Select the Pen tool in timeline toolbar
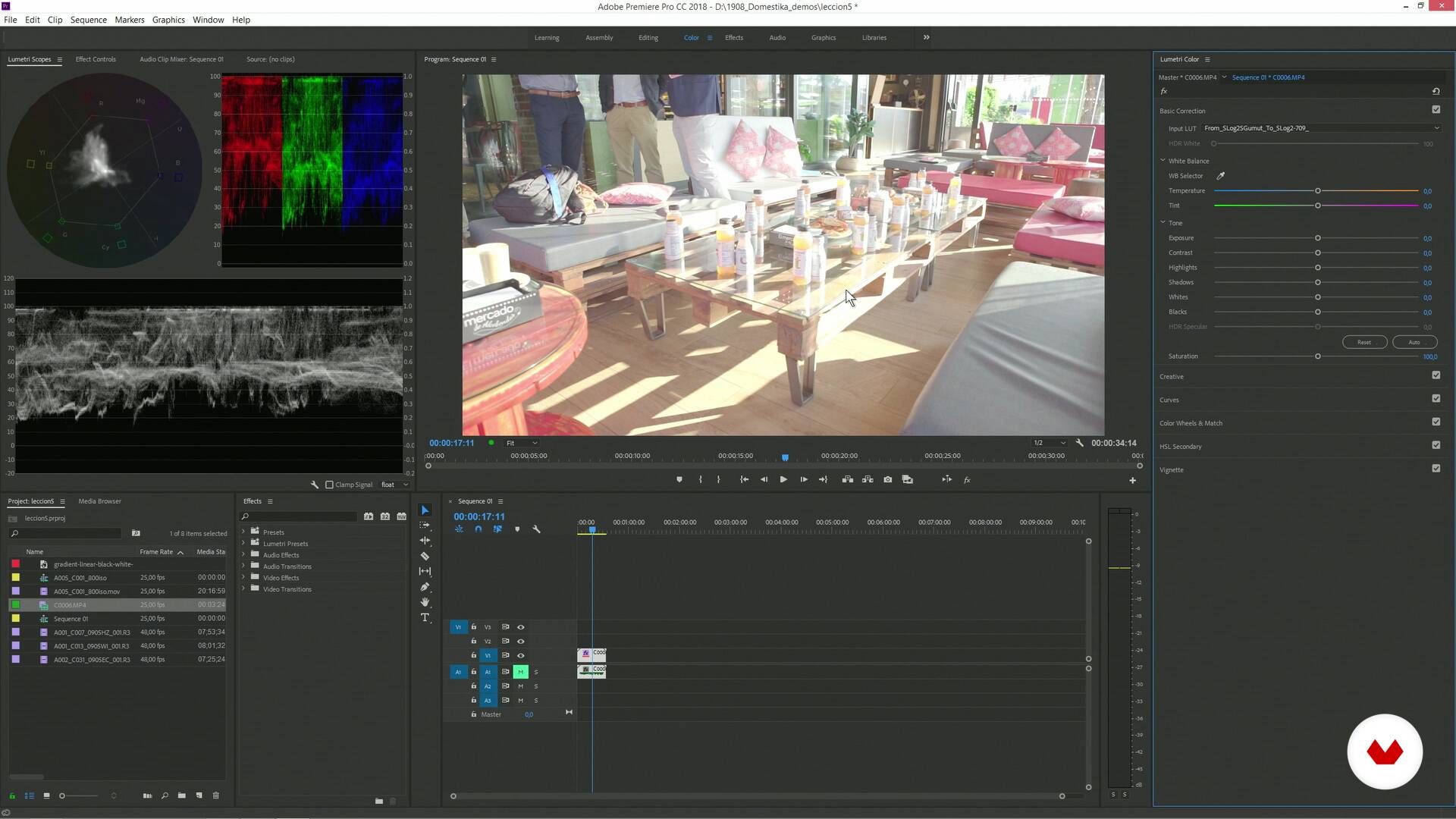Image resolution: width=1456 pixels, height=819 pixels. pos(425,587)
